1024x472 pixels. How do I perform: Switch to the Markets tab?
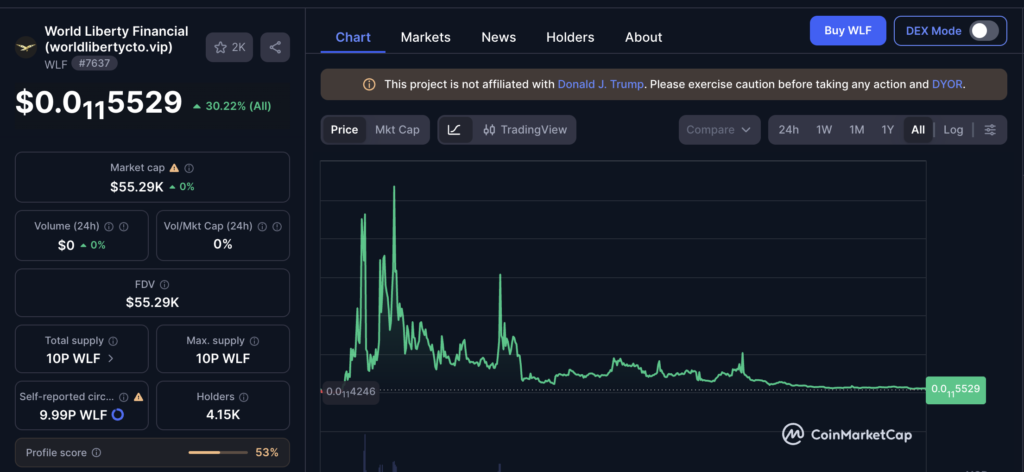[425, 37]
